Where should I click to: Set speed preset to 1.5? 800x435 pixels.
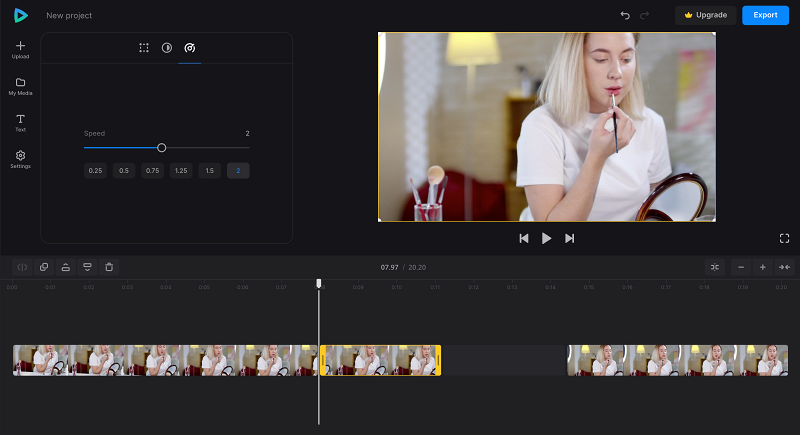pos(210,171)
